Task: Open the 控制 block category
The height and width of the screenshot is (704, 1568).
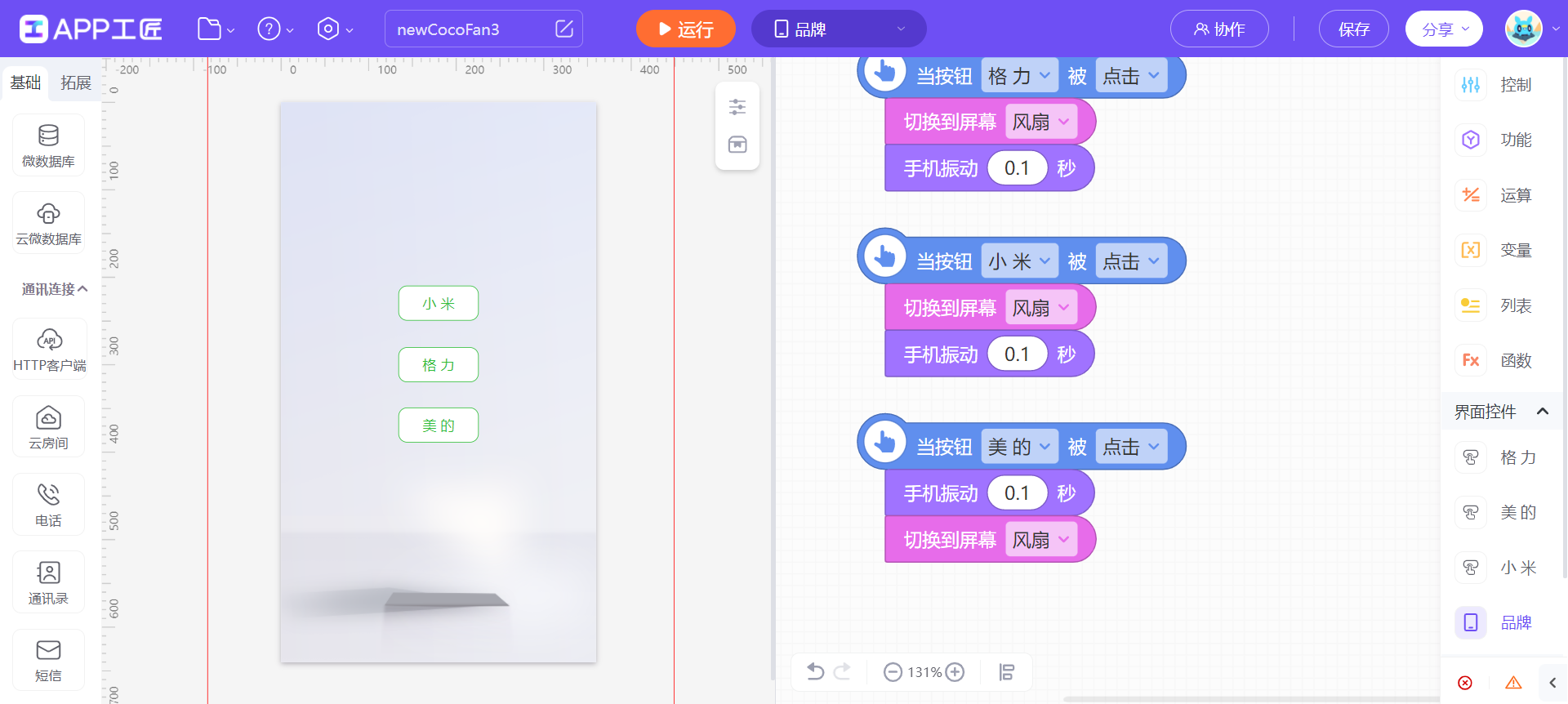Action: click(x=1496, y=85)
